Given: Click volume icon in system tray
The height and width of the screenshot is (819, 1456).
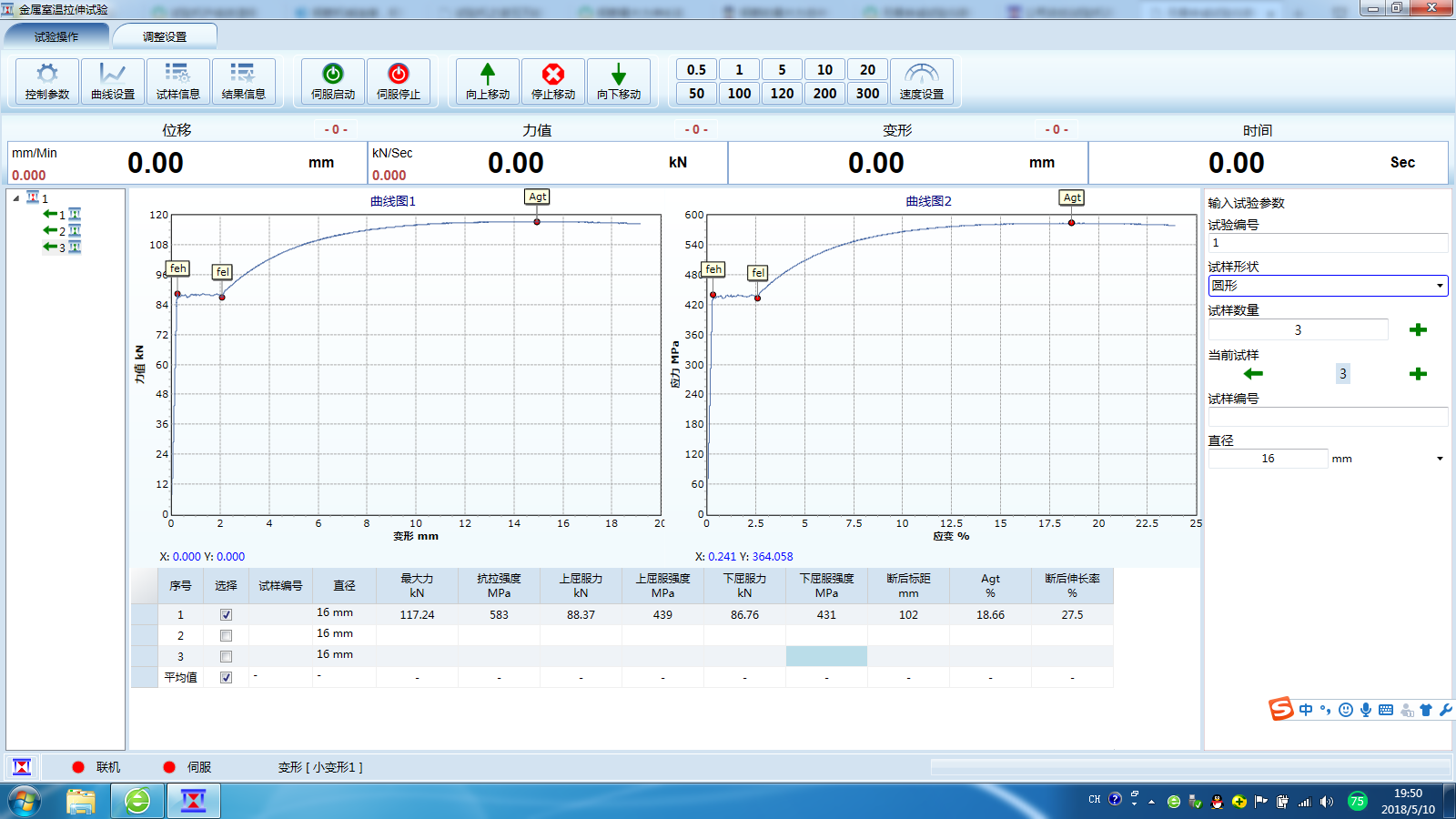Looking at the screenshot, I should click(x=1327, y=802).
